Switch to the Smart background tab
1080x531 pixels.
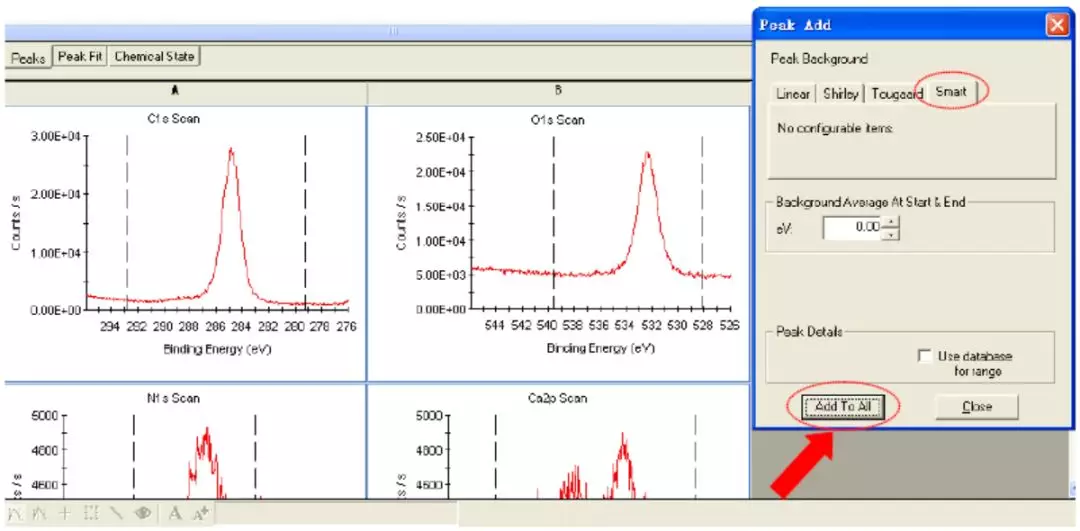pyautogui.click(x=950, y=93)
